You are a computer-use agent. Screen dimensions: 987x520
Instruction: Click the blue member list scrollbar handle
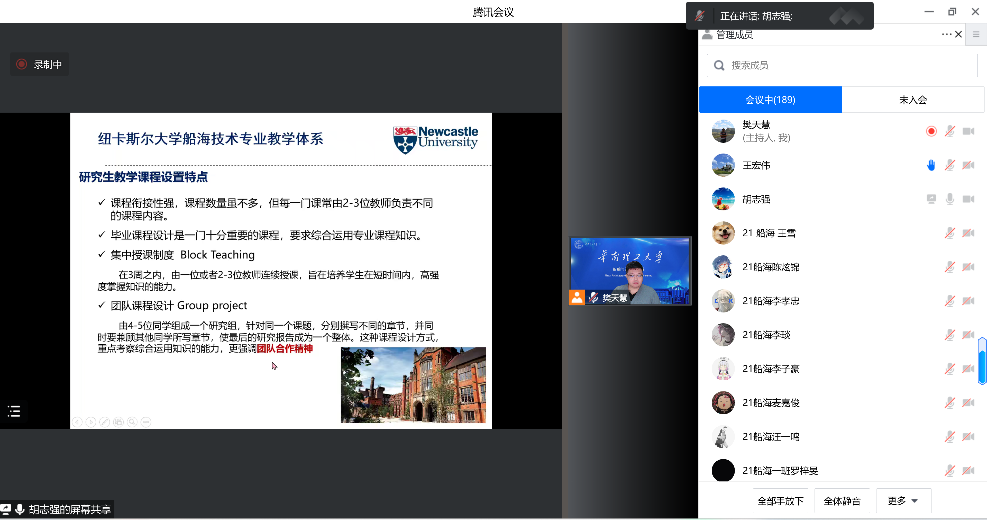pyautogui.click(x=981, y=361)
